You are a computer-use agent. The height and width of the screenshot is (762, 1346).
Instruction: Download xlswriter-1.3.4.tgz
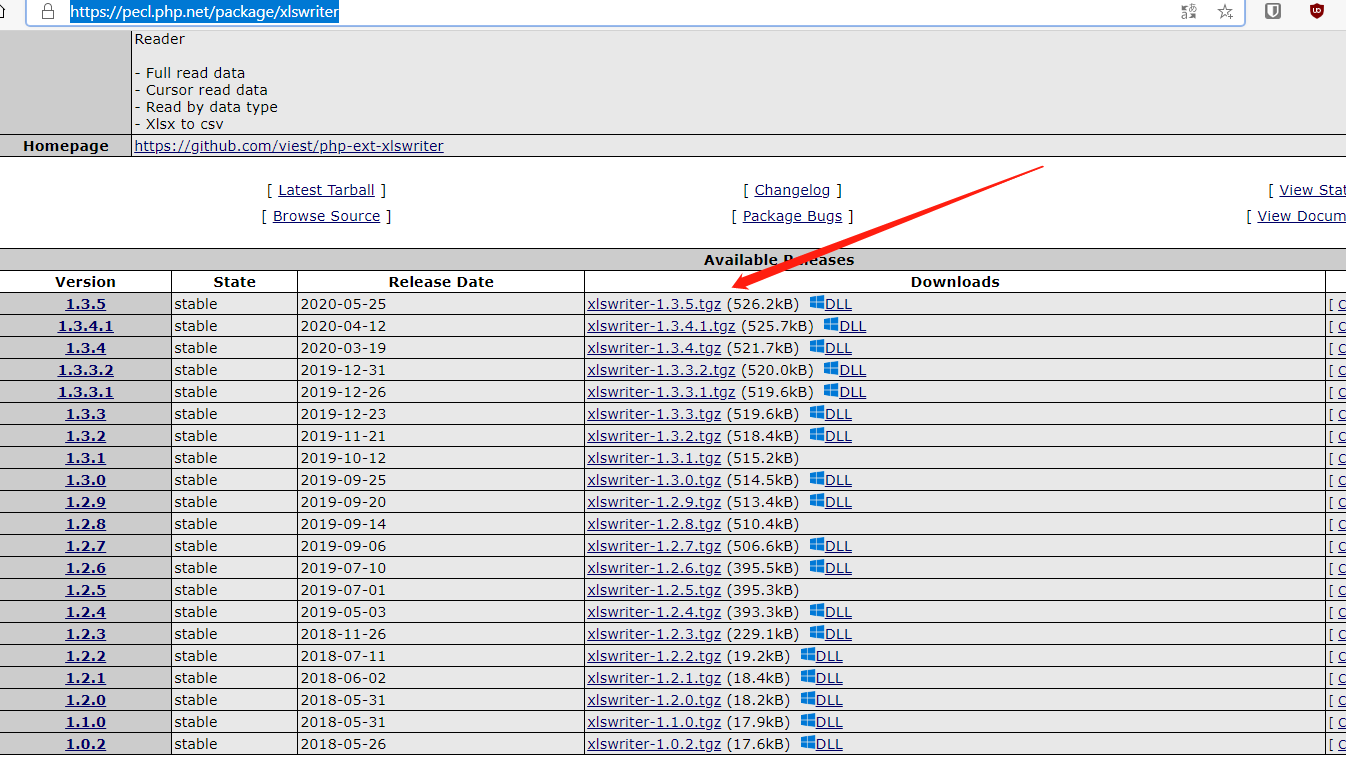click(654, 348)
